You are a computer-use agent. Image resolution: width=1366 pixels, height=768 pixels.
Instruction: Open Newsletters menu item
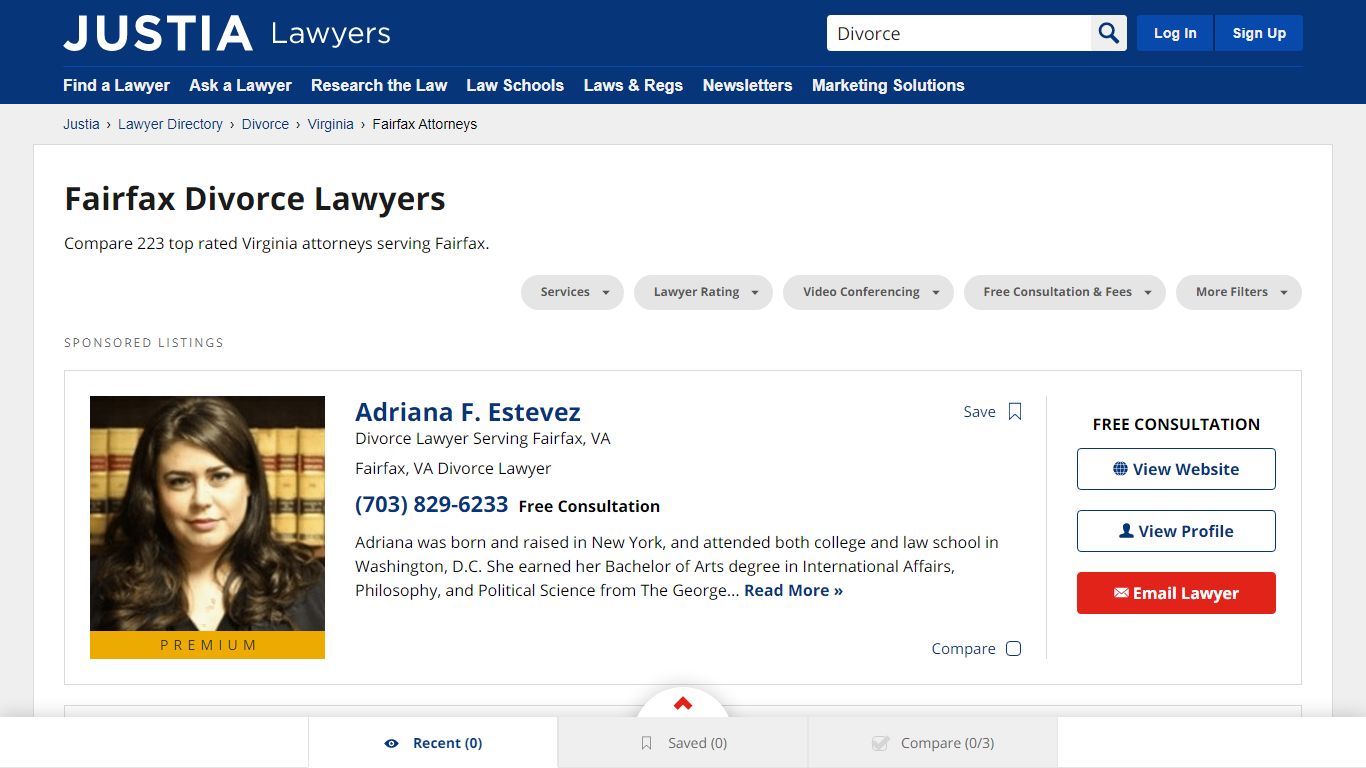(x=747, y=85)
